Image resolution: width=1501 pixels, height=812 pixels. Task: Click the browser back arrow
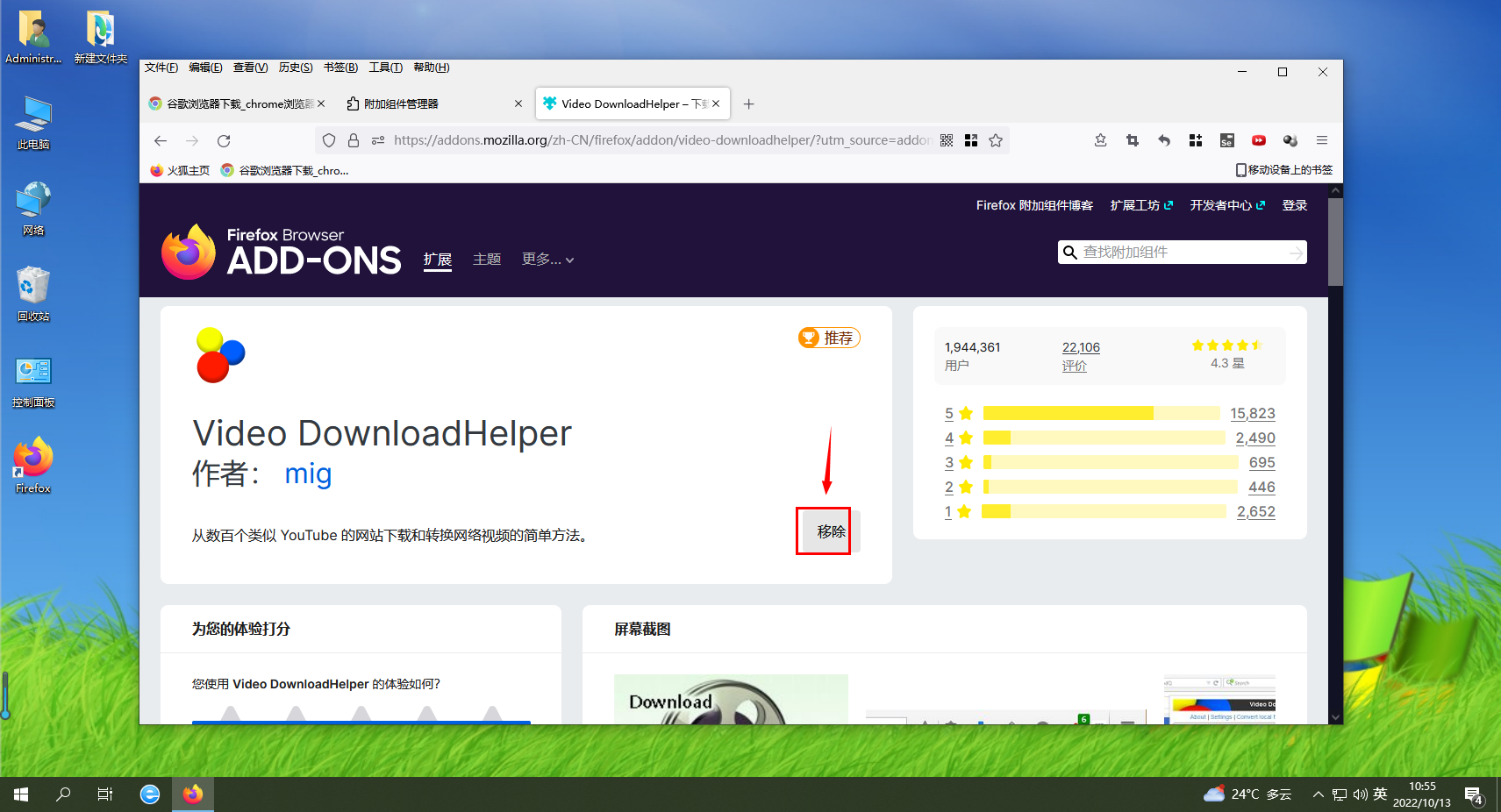click(x=160, y=140)
